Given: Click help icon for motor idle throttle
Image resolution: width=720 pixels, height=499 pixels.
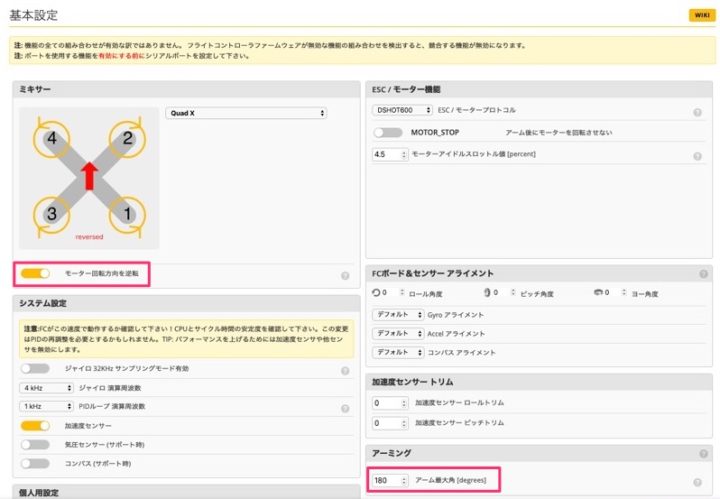Looking at the screenshot, I should coord(701,156).
